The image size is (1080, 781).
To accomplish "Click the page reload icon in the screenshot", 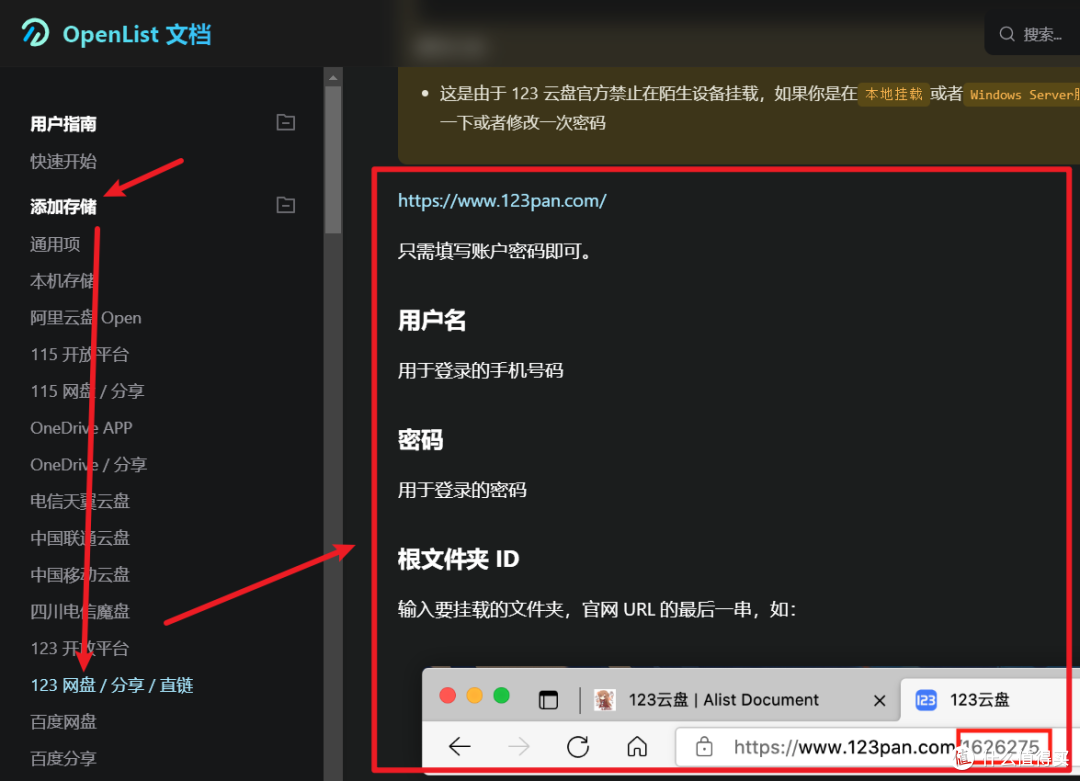I will [578, 746].
